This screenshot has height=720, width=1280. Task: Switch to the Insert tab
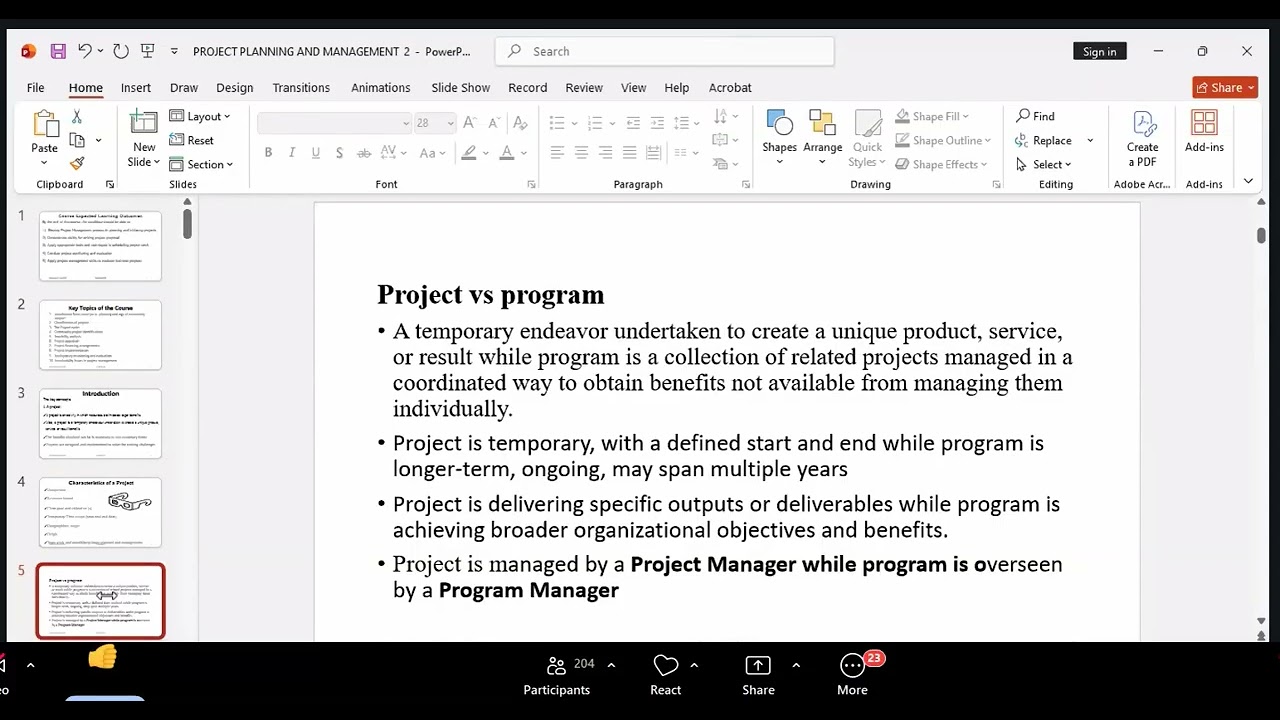point(136,88)
